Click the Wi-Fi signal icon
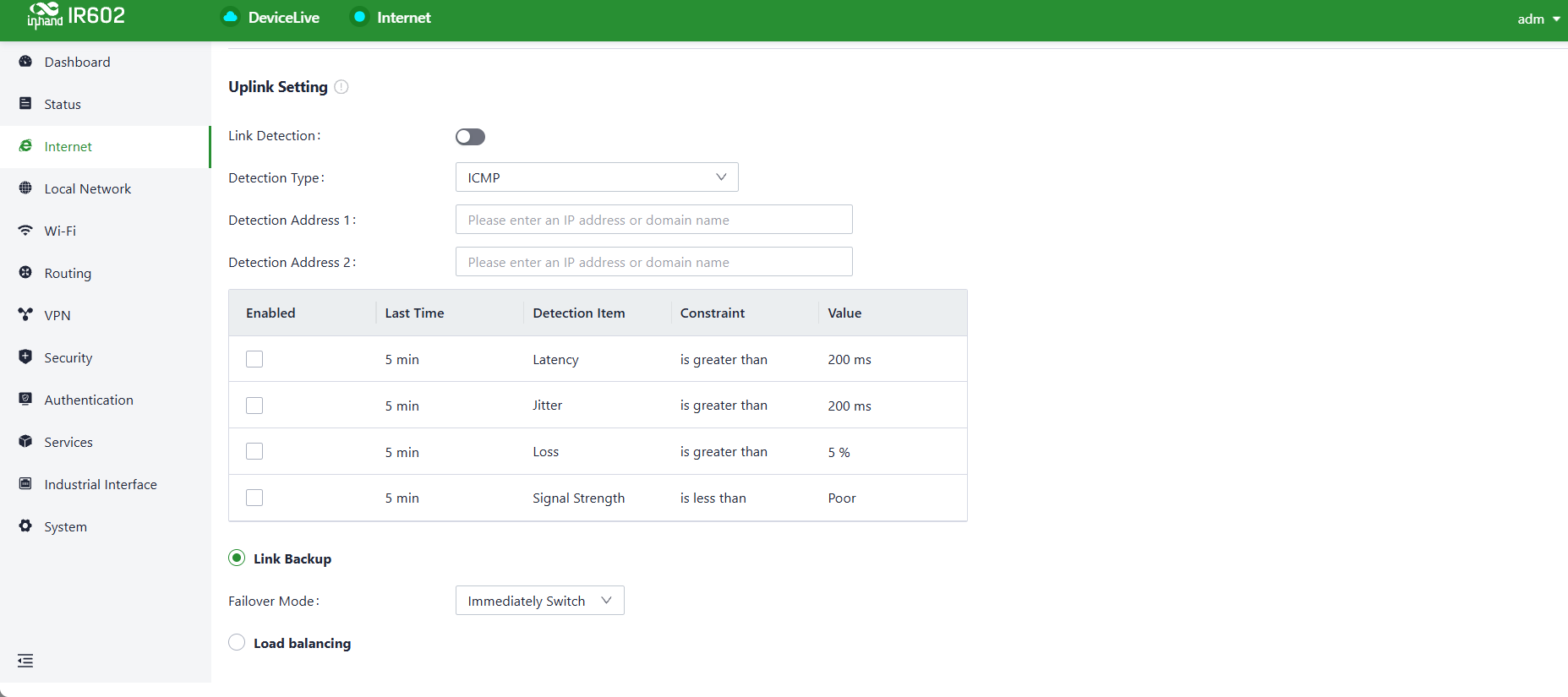Image resolution: width=1568 pixels, height=697 pixels. coord(25,230)
